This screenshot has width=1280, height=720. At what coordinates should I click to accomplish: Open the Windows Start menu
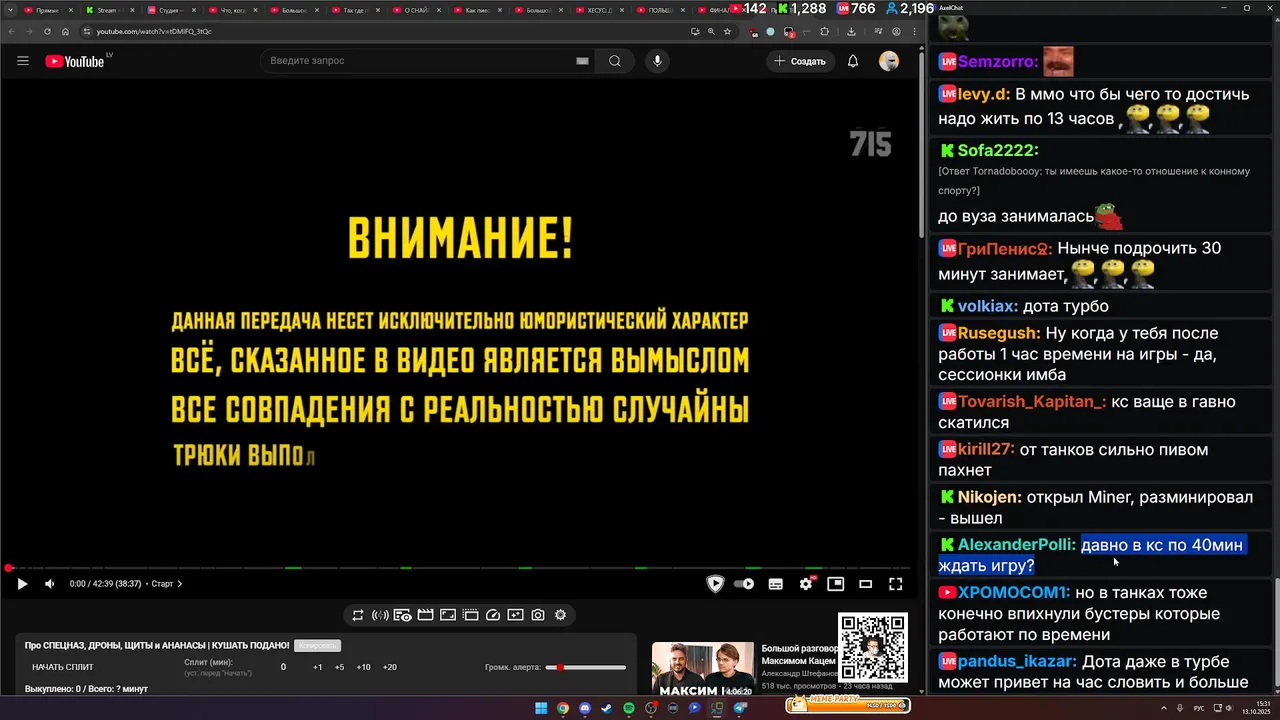click(x=541, y=708)
